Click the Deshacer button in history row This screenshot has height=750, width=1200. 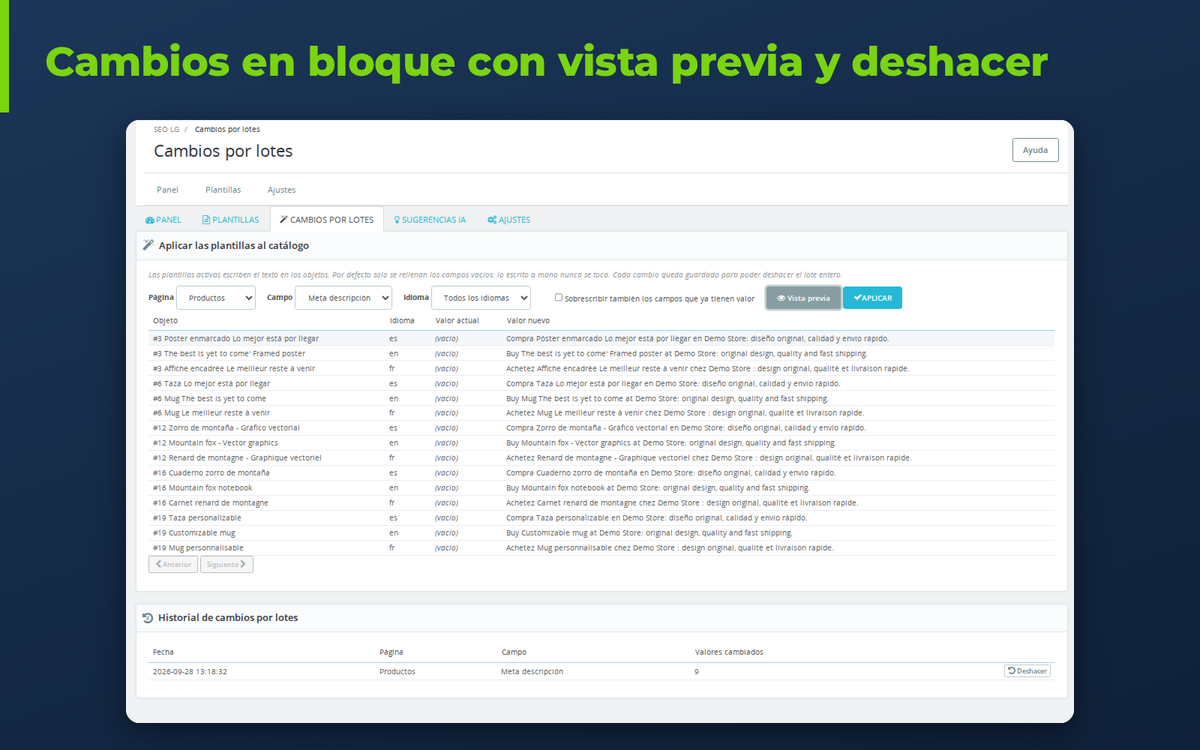(1027, 671)
